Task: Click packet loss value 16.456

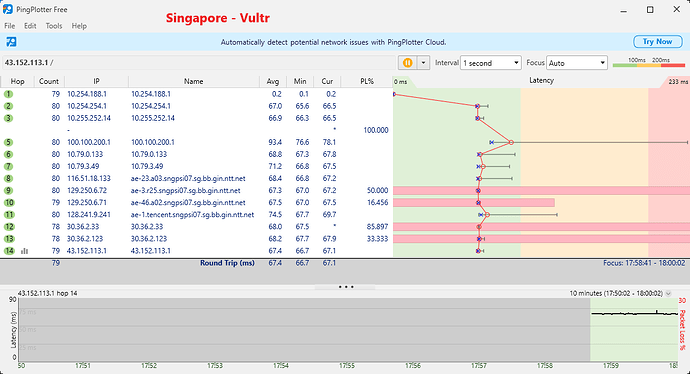Action: click(x=378, y=203)
